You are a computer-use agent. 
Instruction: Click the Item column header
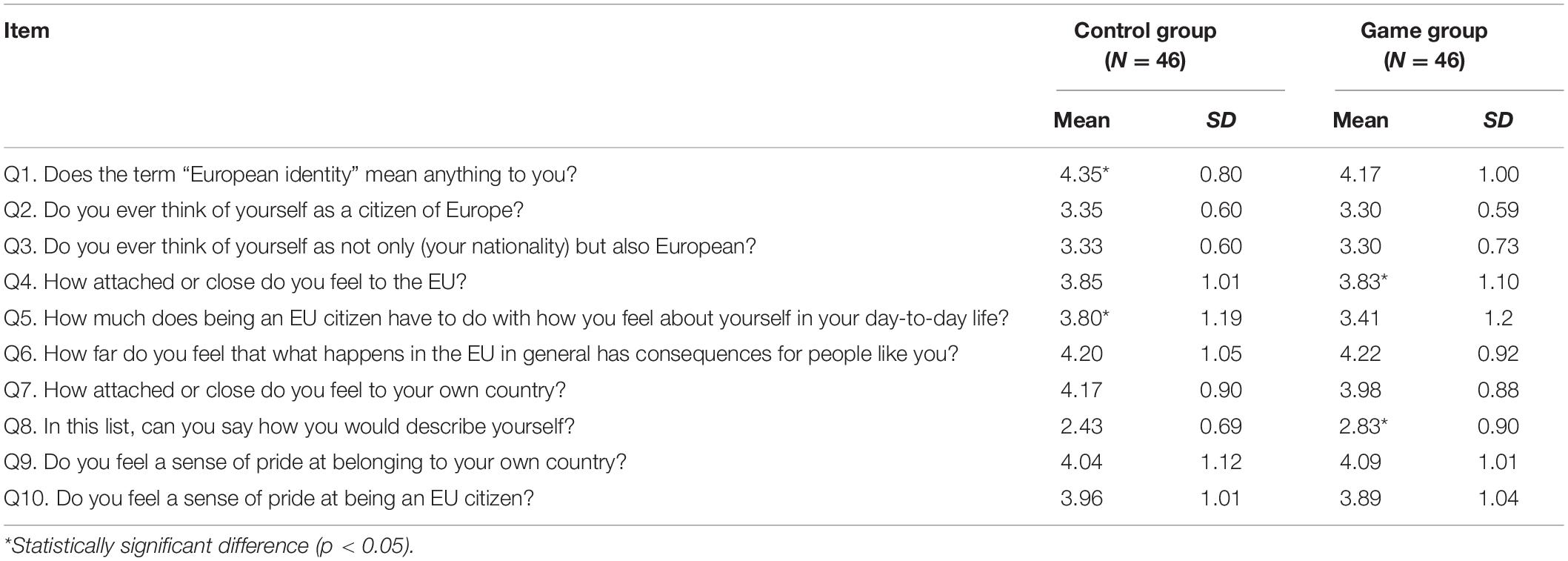pos(27,30)
